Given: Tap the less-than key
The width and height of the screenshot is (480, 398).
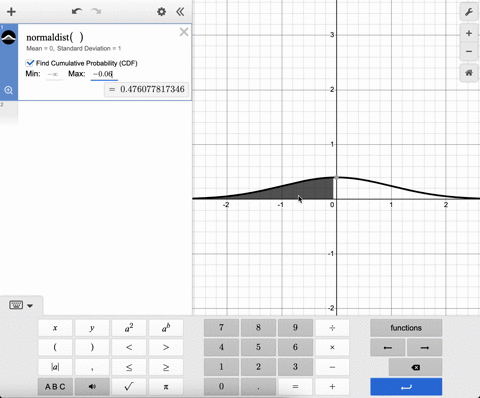Looking at the screenshot, I should coord(129,347).
